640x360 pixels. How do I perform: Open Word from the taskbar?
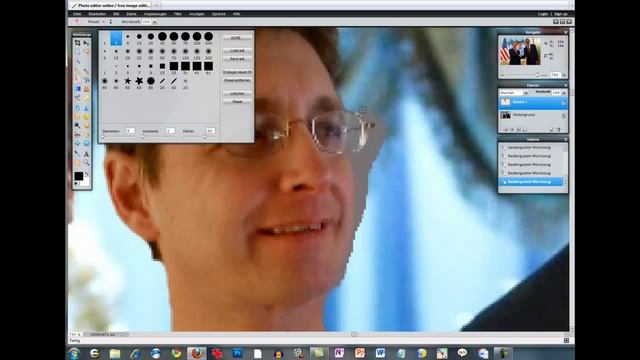point(380,353)
